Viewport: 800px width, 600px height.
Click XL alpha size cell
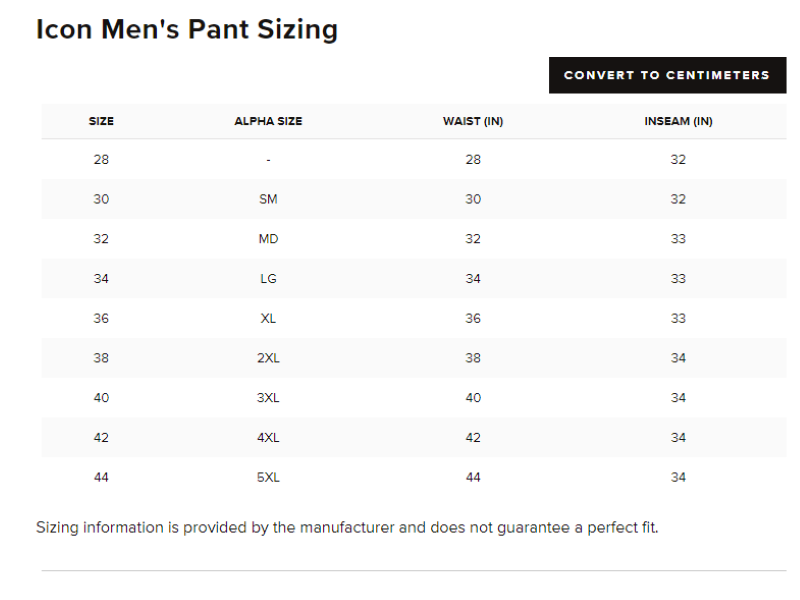[268, 318]
